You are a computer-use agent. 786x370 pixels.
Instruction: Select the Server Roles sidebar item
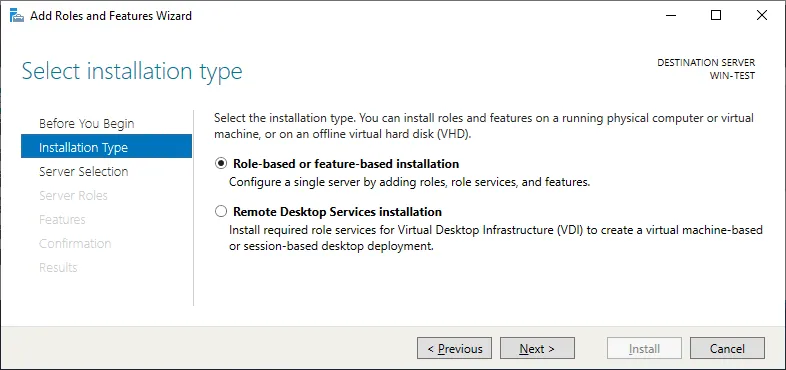click(x=73, y=196)
